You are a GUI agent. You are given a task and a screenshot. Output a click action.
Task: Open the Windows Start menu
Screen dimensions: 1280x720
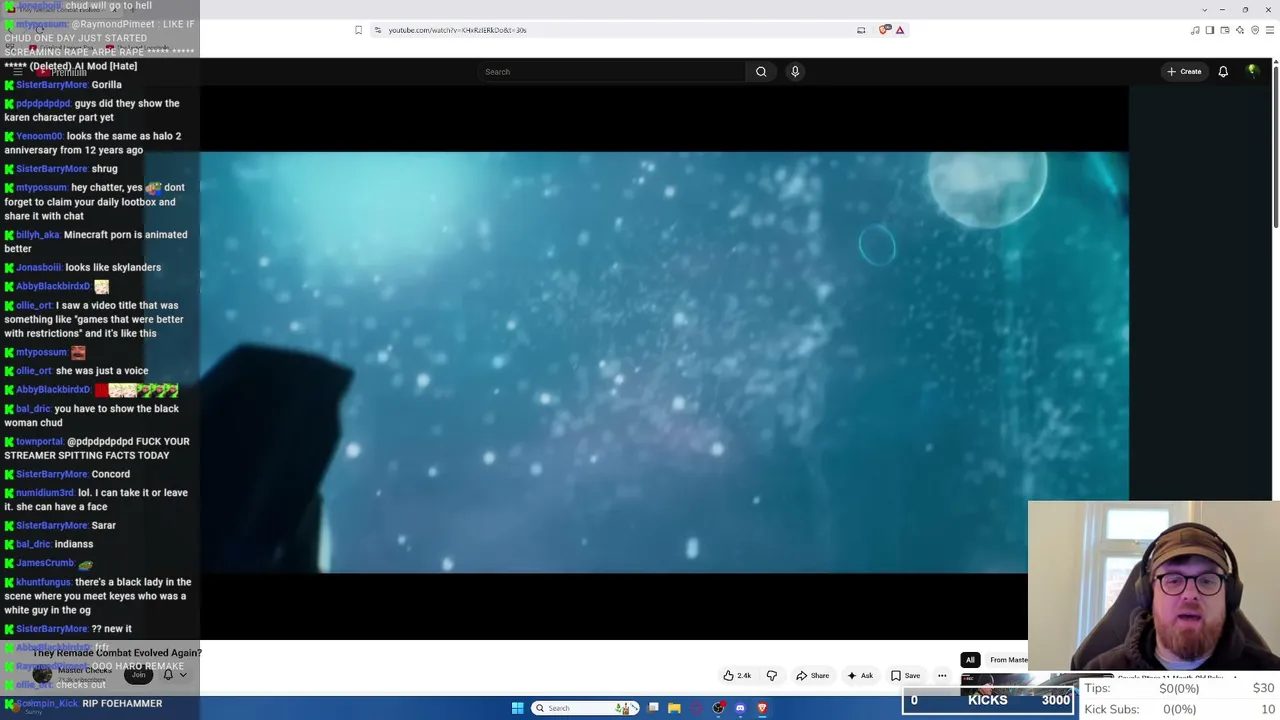pyautogui.click(x=518, y=708)
